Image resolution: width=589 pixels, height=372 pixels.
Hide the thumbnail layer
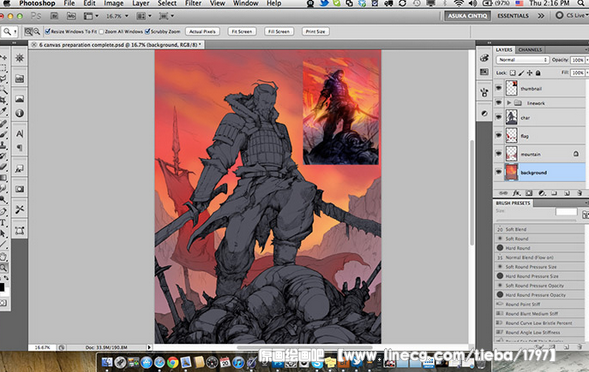coord(499,88)
